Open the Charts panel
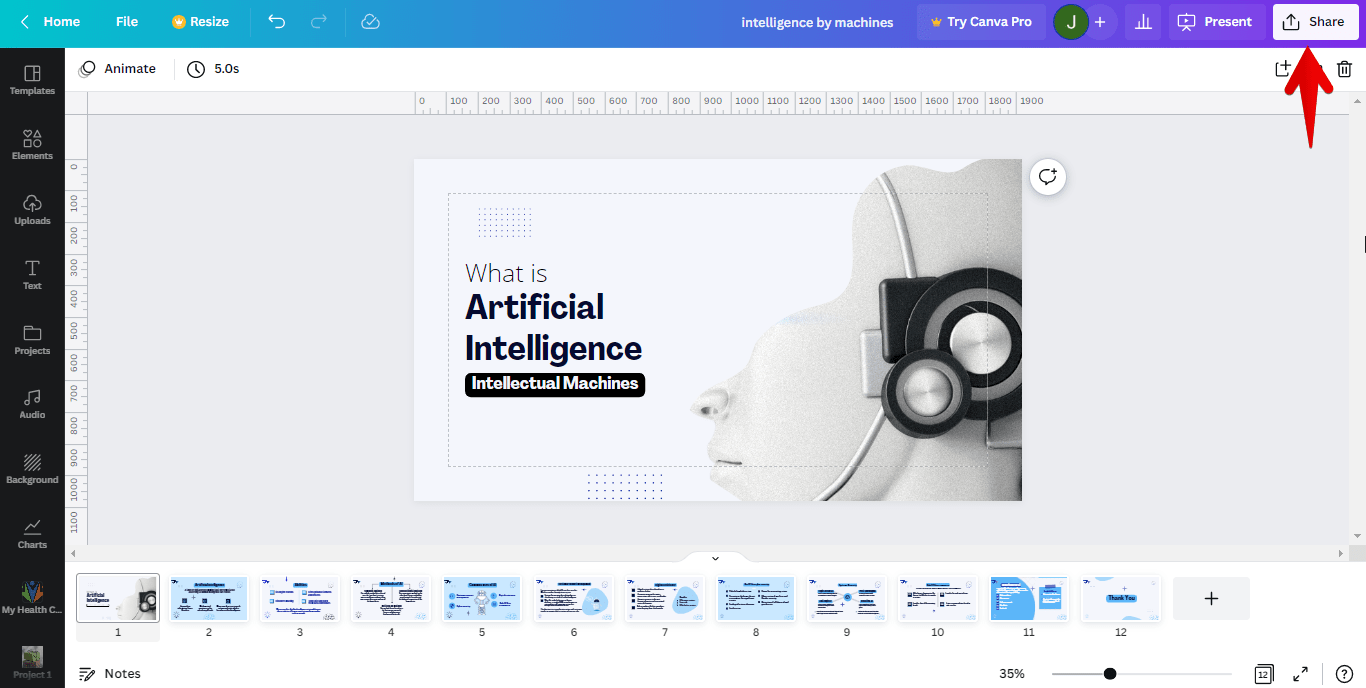 [x=32, y=533]
